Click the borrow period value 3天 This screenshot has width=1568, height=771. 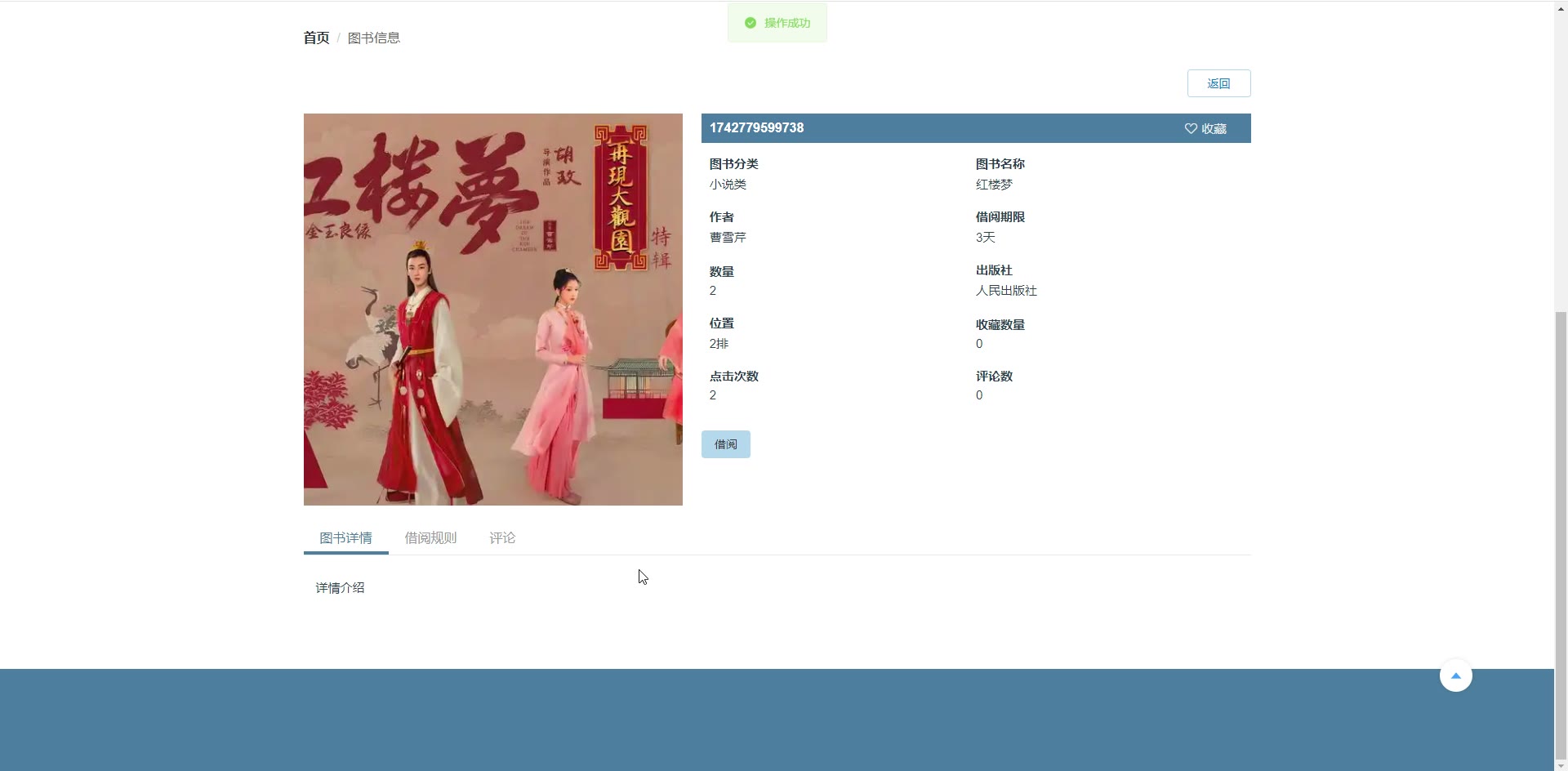tap(986, 238)
